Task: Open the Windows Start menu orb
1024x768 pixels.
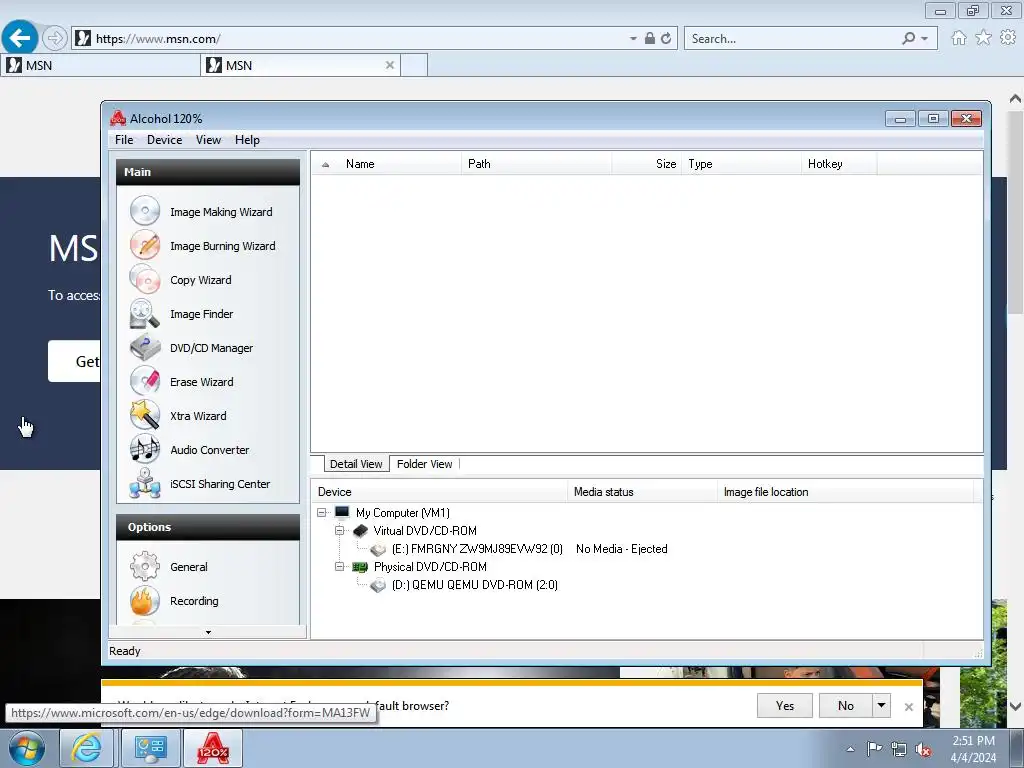Action: pyautogui.click(x=27, y=748)
